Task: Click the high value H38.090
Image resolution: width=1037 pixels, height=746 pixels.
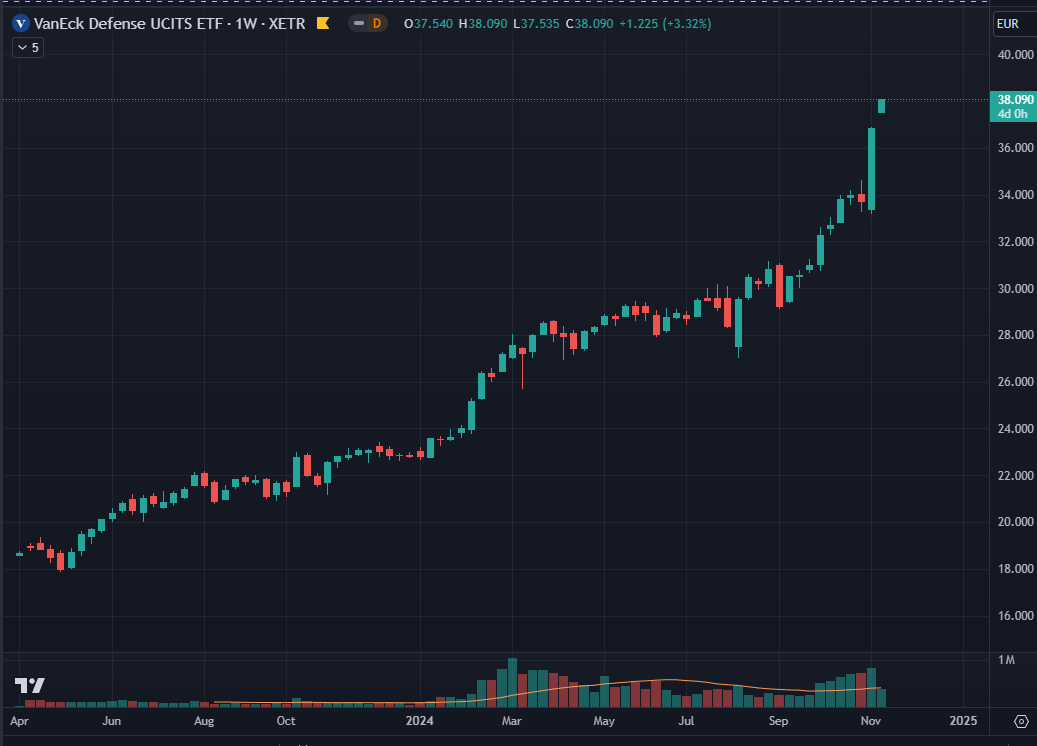Action: coord(483,24)
